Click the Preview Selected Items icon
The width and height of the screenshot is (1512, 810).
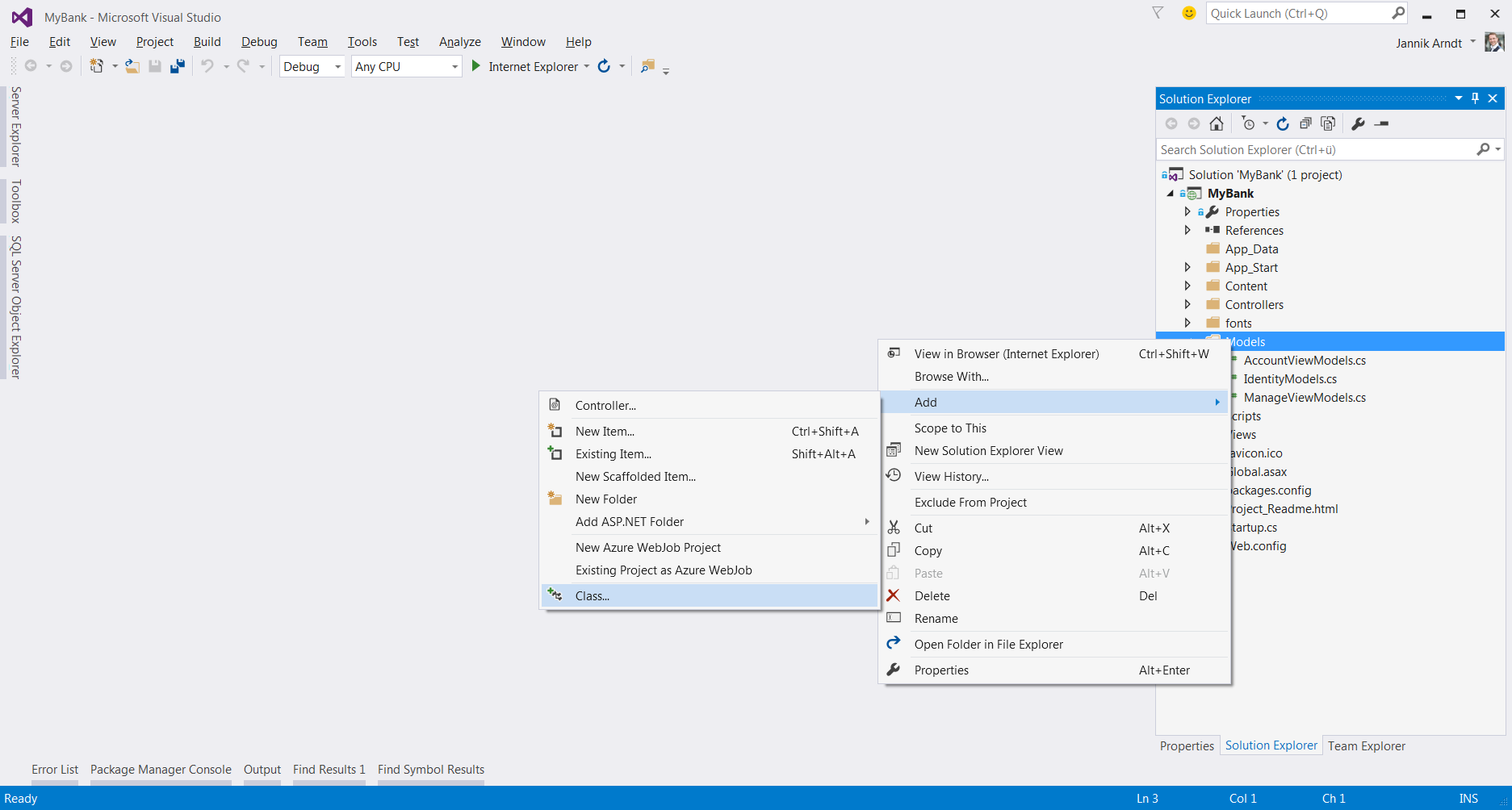(x=1381, y=123)
